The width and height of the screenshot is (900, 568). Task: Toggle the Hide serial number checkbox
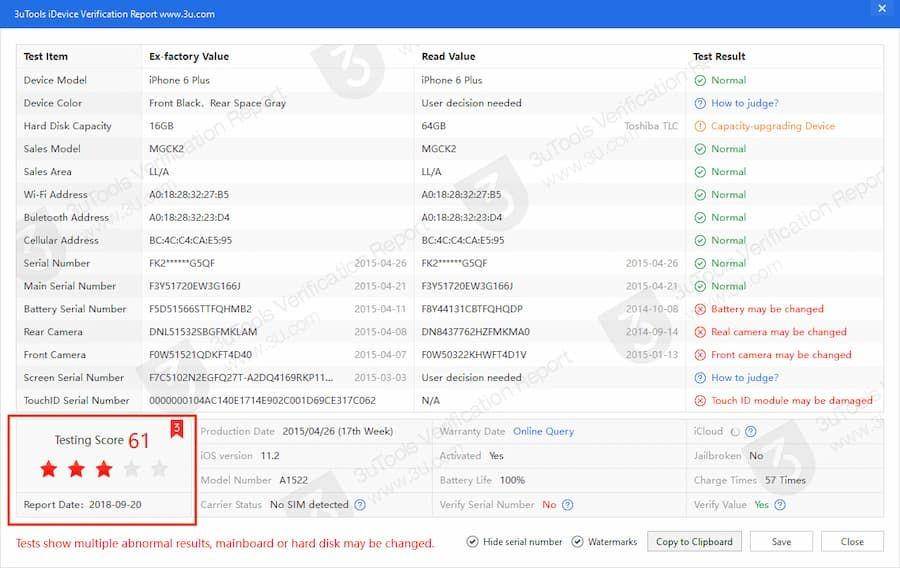pyautogui.click(x=472, y=542)
